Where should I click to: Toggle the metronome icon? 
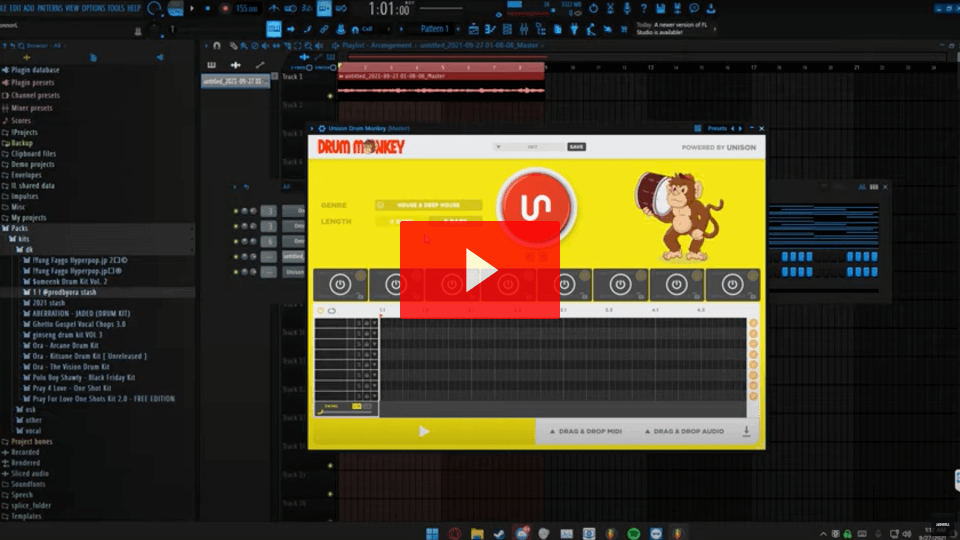pyautogui.click(x=274, y=9)
